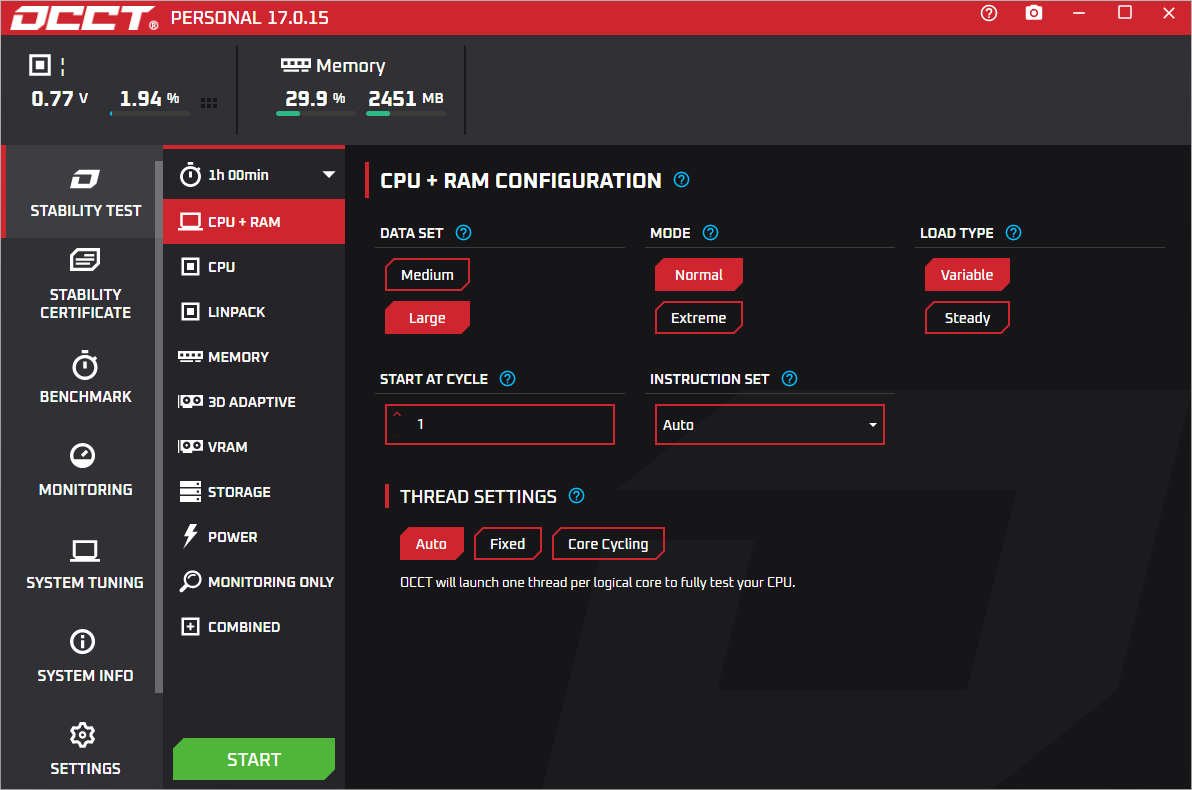Open help for CPU + RAM Configuration
1192x790 pixels.
(681, 180)
